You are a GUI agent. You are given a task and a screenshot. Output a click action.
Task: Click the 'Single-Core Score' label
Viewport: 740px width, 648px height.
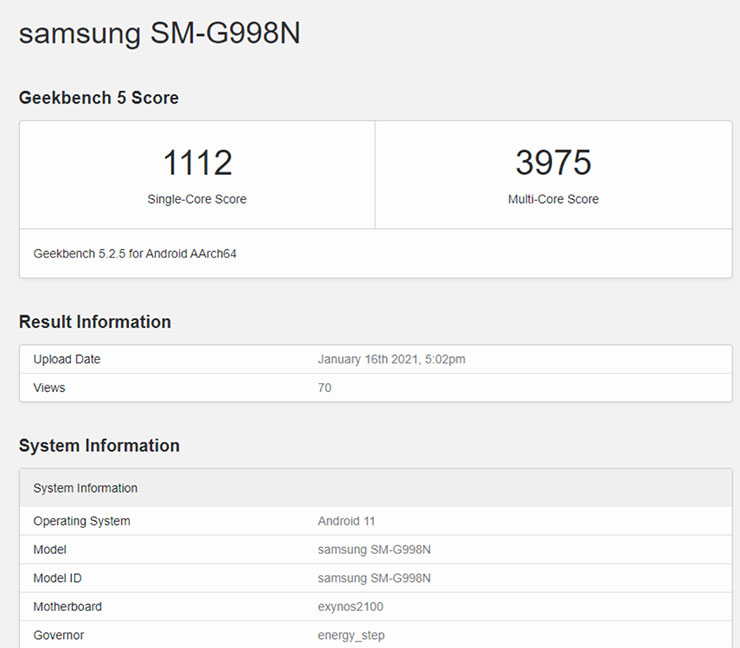click(x=197, y=199)
